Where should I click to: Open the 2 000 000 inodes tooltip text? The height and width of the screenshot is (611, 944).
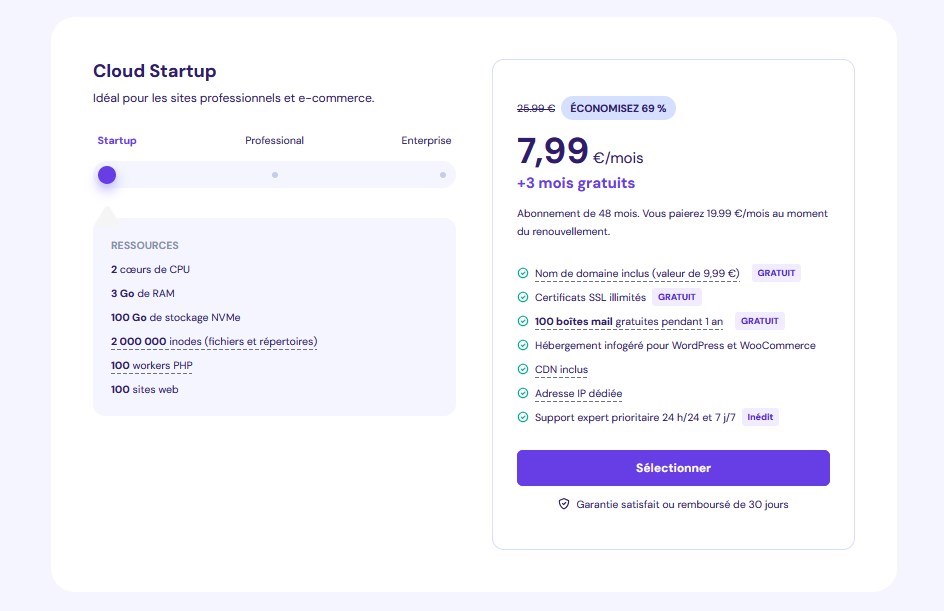[x=214, y=341]
